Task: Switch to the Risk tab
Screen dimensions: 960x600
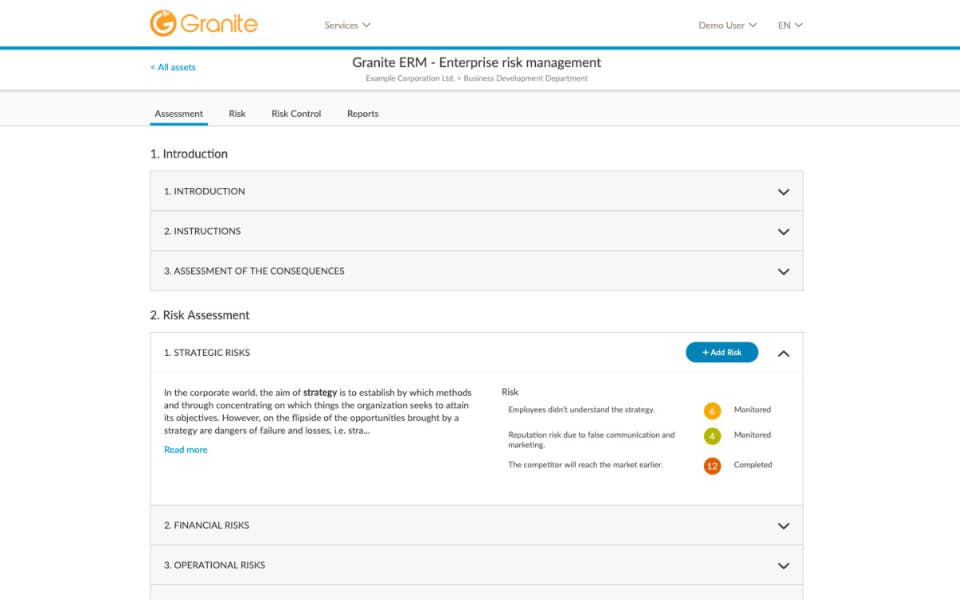Action: pyautogui.click(x=237, y=114)
